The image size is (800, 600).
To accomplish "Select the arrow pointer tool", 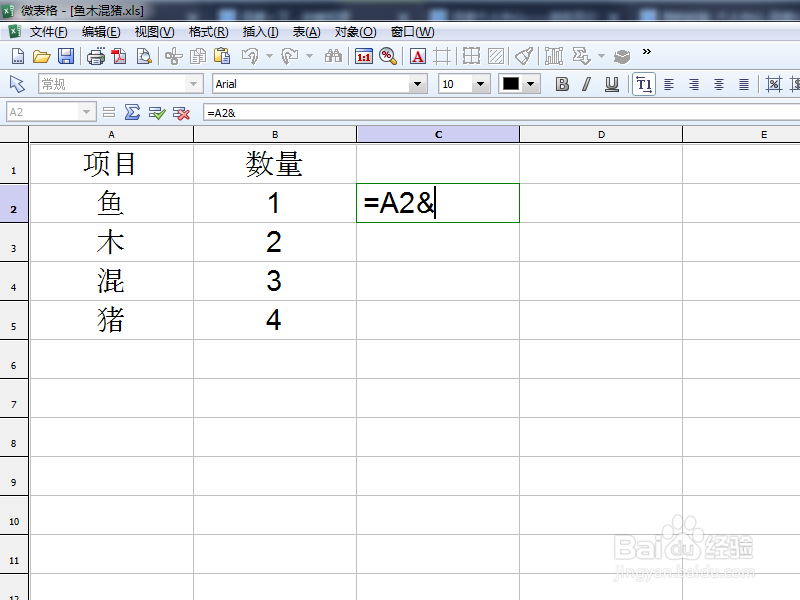I will pos(17,84).
